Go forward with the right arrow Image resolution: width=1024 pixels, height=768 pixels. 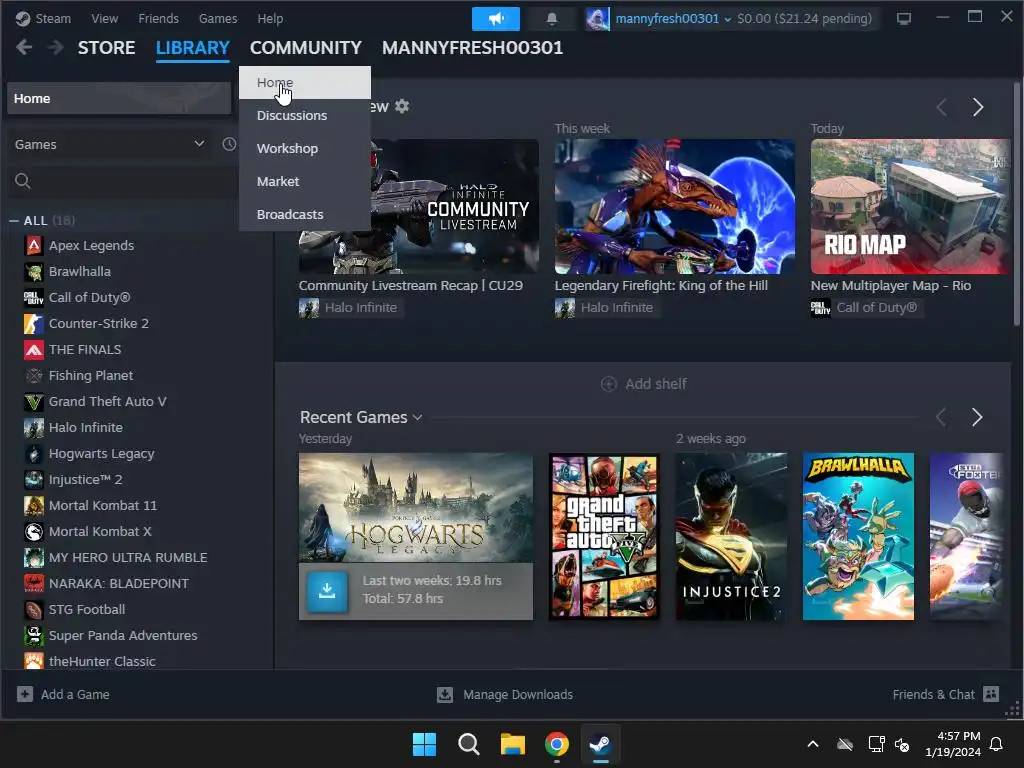(x=56, y=47)
